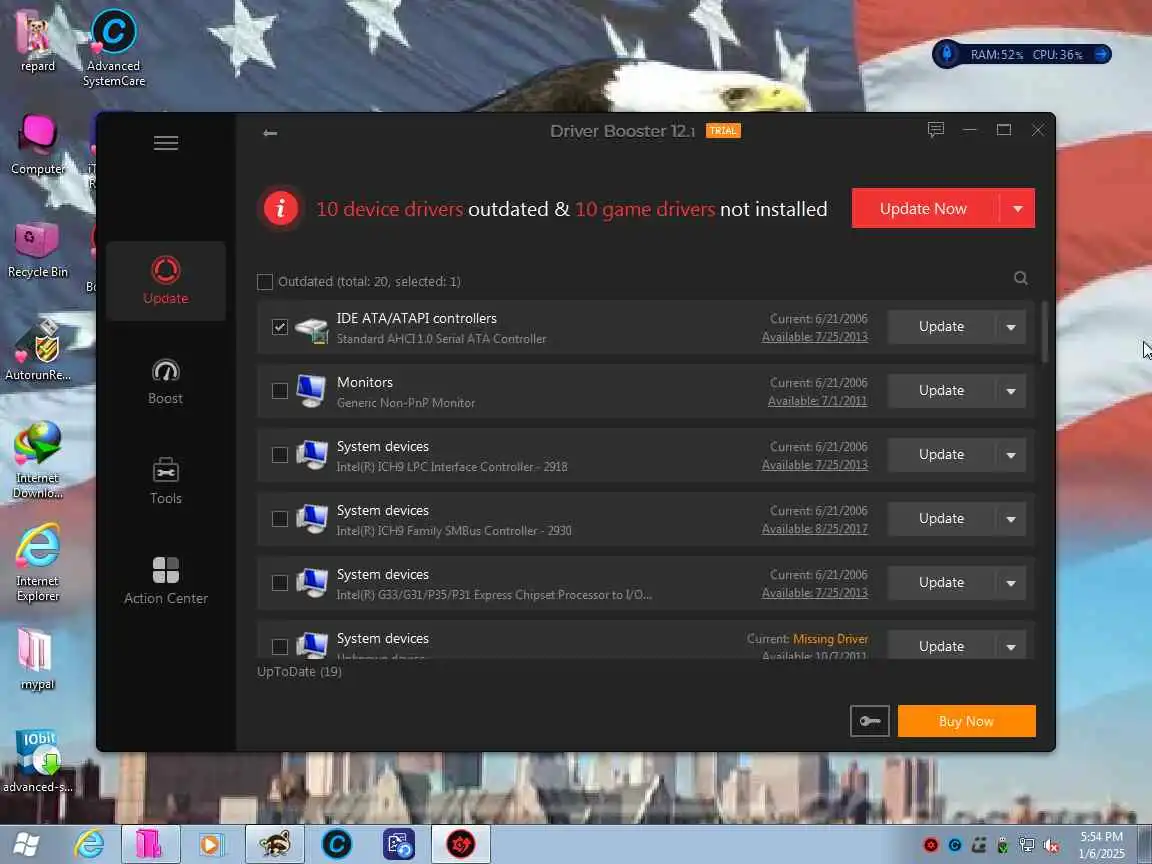Click the Available: 7/1/2011 link

click(x=817, y=401)
